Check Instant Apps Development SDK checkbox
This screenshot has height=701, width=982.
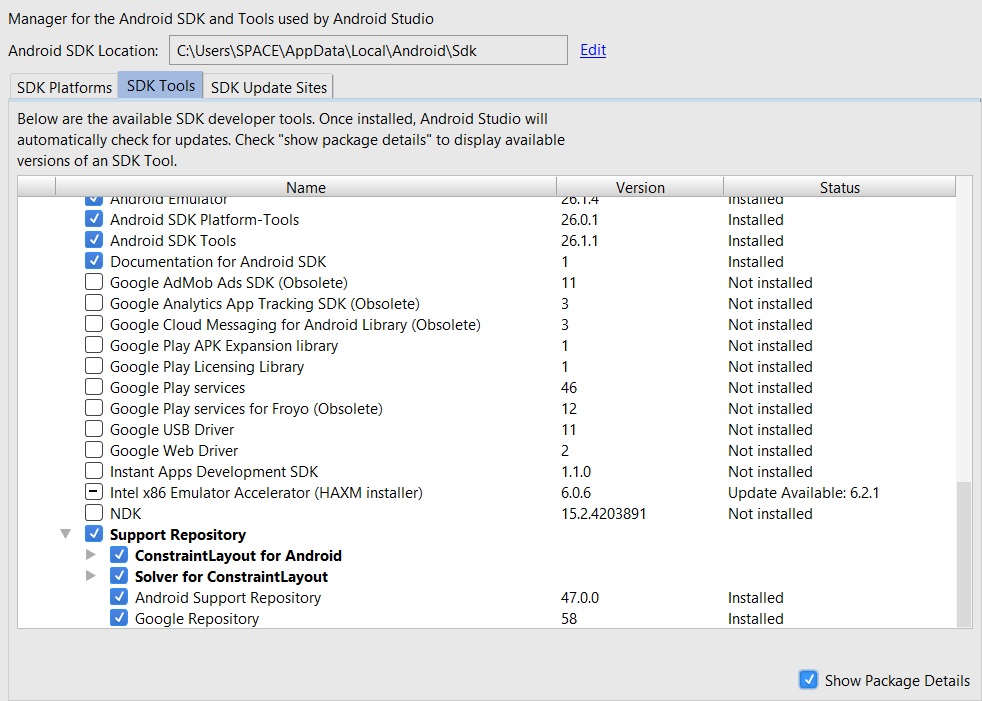coord(94,470)
